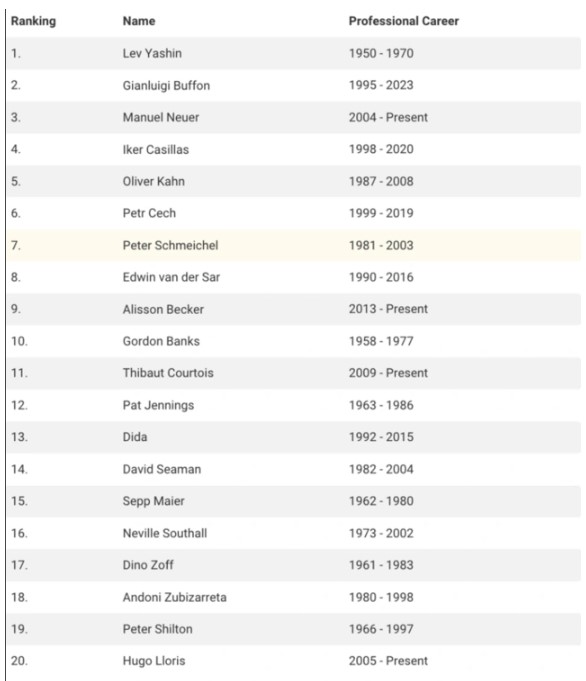Click the Gianluigi Buffon name cell

[x=166, y=86]
